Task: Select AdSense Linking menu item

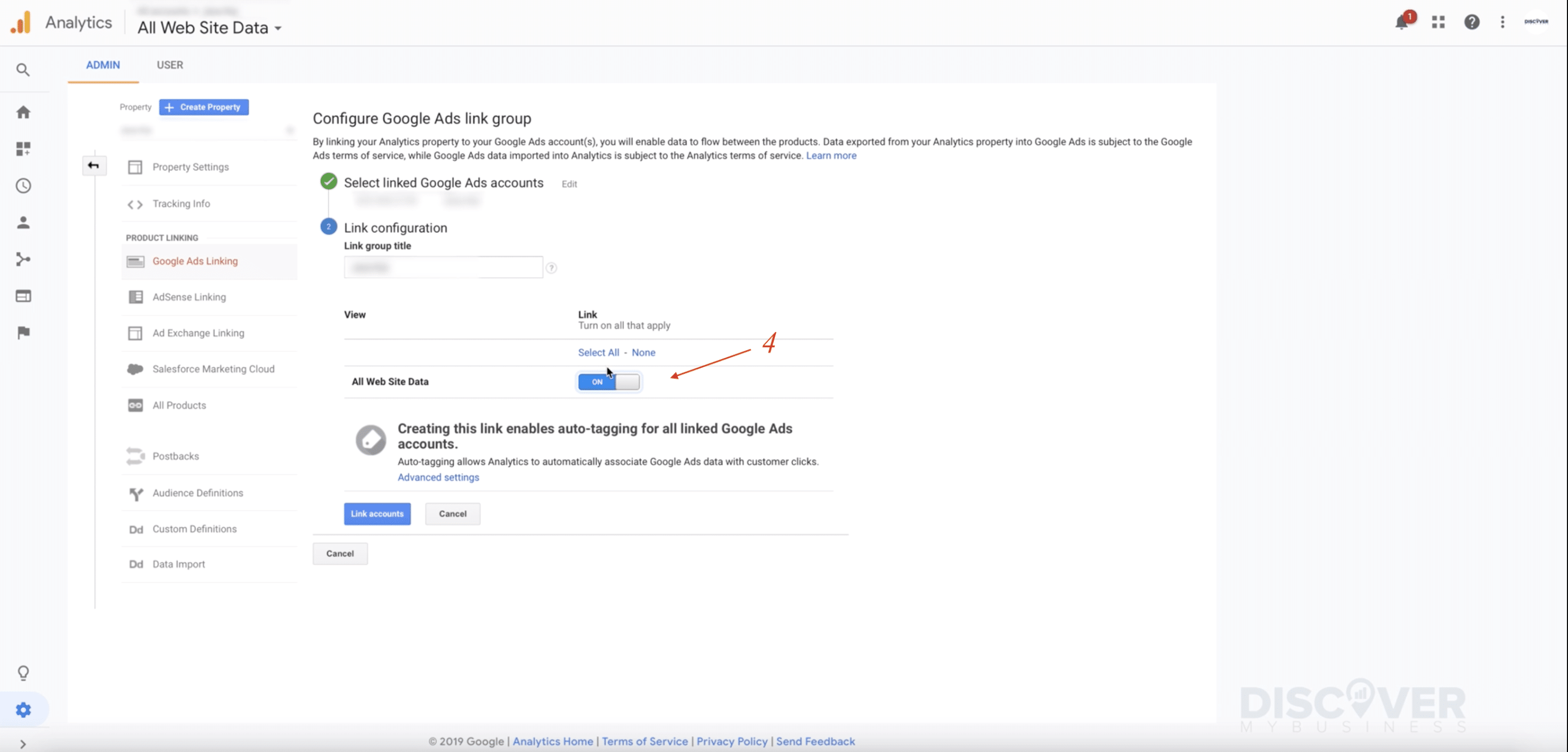Action: click(189, 297)
